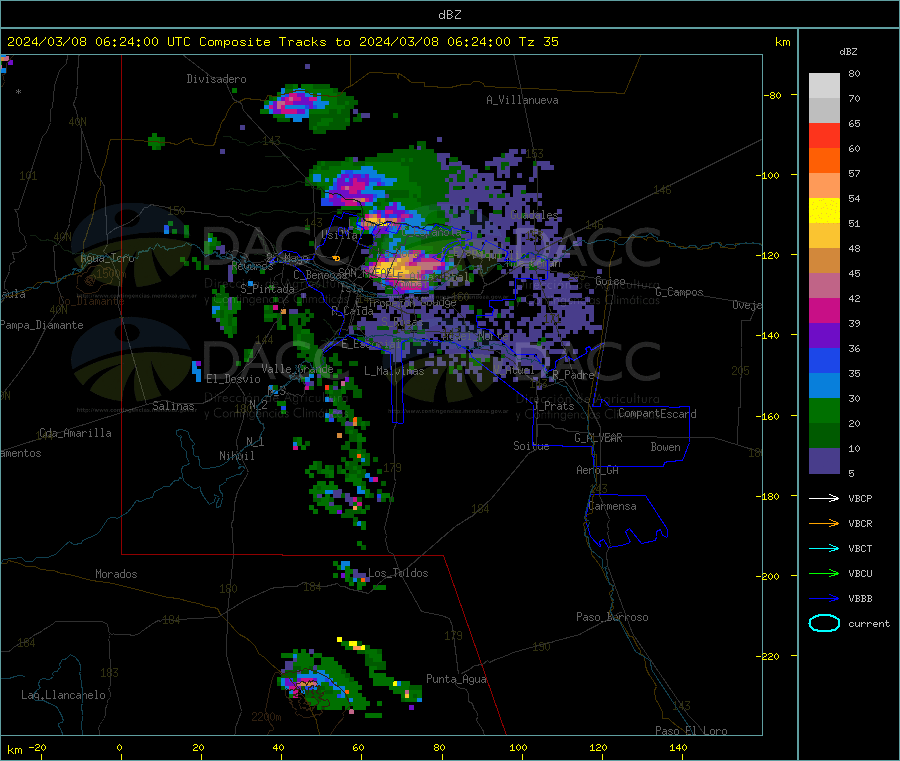Click the Punta_Agua place label
Viewport: 900px width, 761px height.
456,679
